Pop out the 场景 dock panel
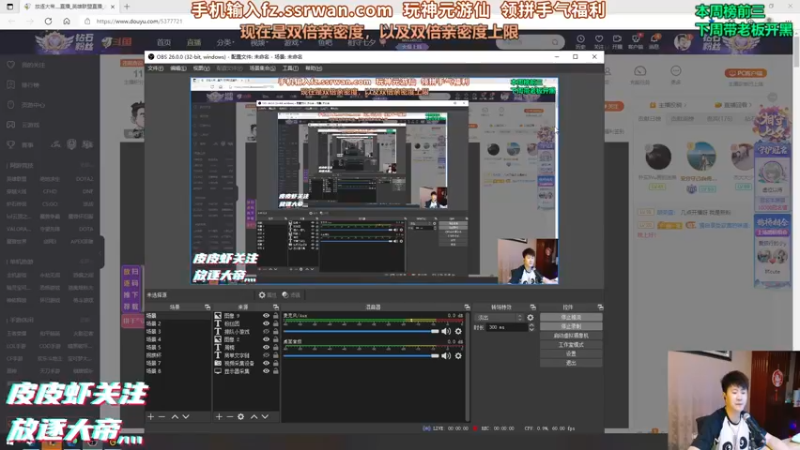Image resolution: width=800 pixels, height=450 pixels. tap(207, 307)
